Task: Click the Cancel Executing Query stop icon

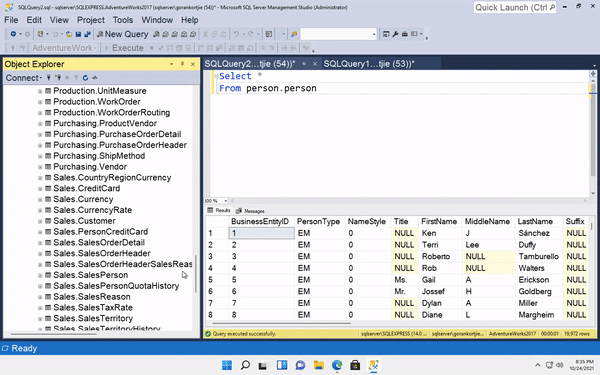Action: (152, 48)
